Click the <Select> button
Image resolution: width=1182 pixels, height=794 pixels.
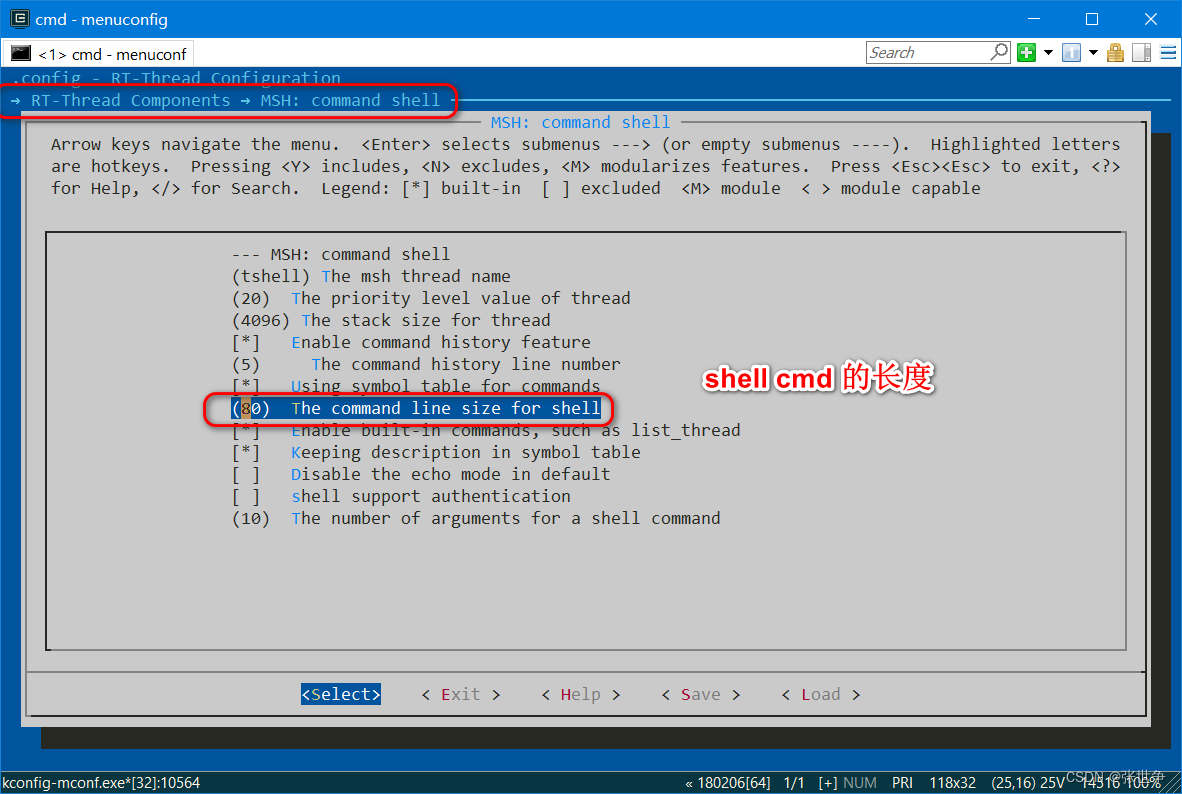[x=341, y=694]
